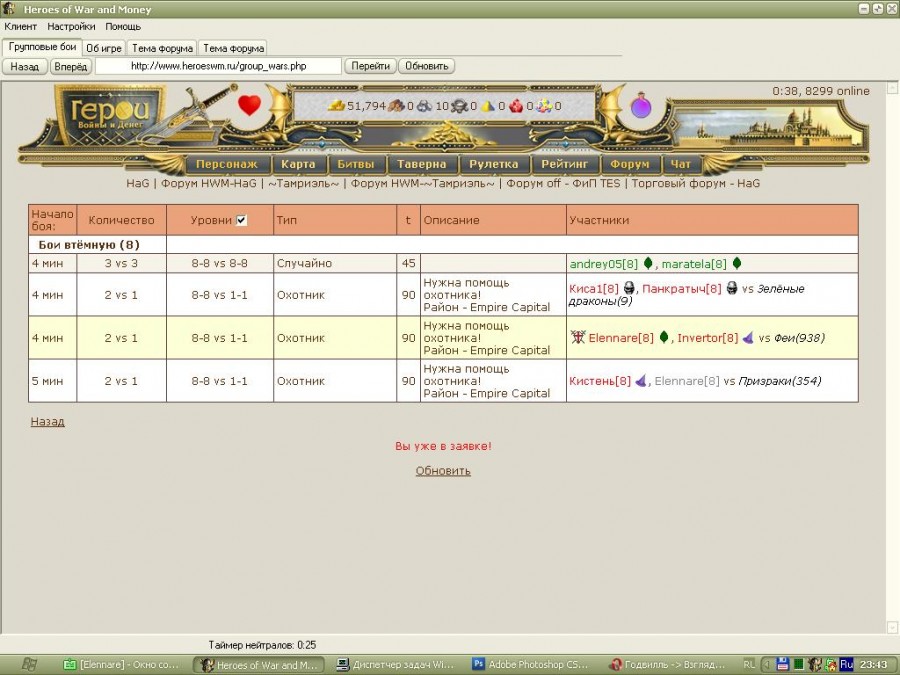Click elf faction icon beside maratela[8]
This screenshot has height=675, width=900.
click(x=737, y=263)
